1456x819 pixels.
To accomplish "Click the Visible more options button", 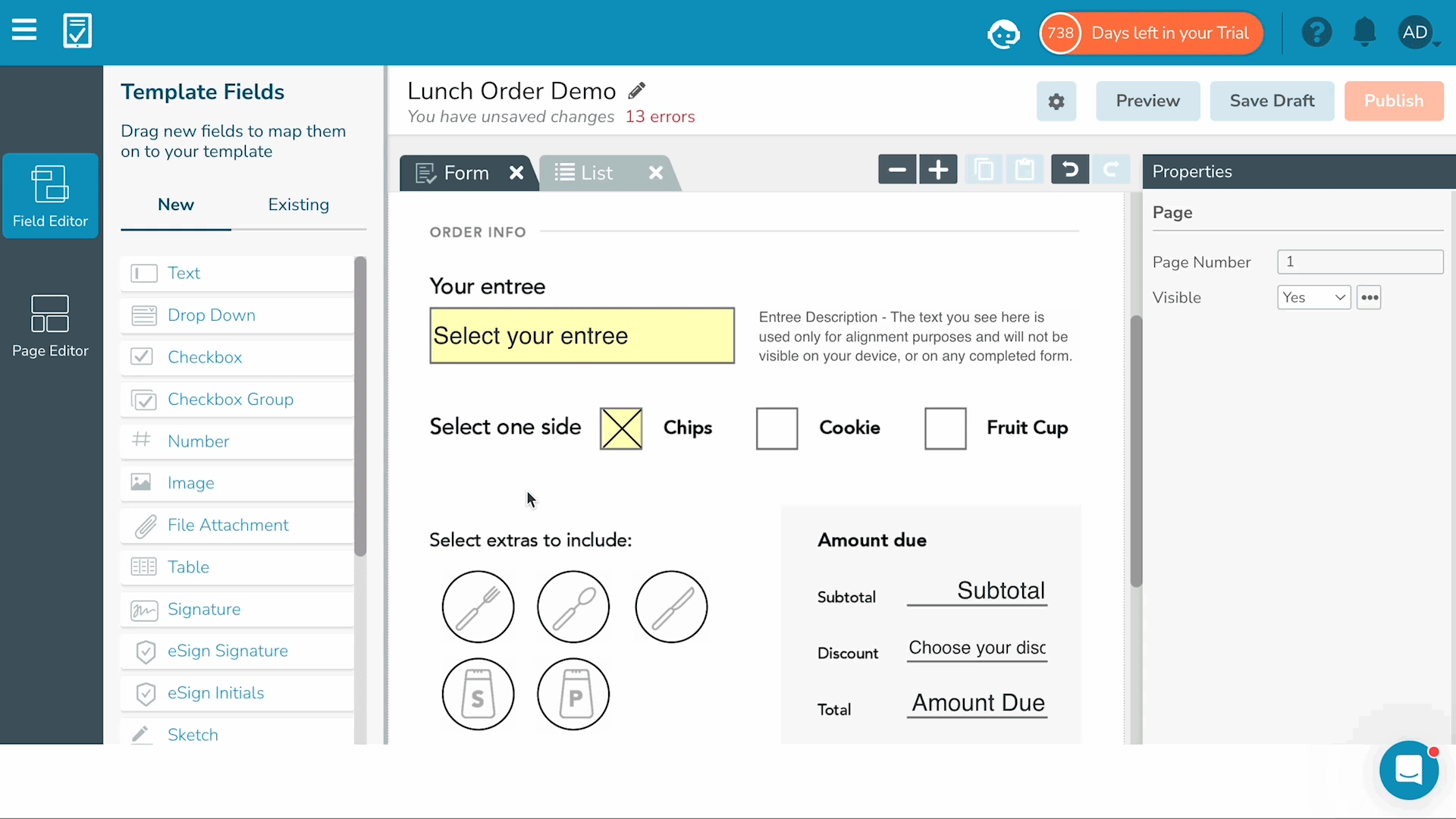I will pos(1370,297).
